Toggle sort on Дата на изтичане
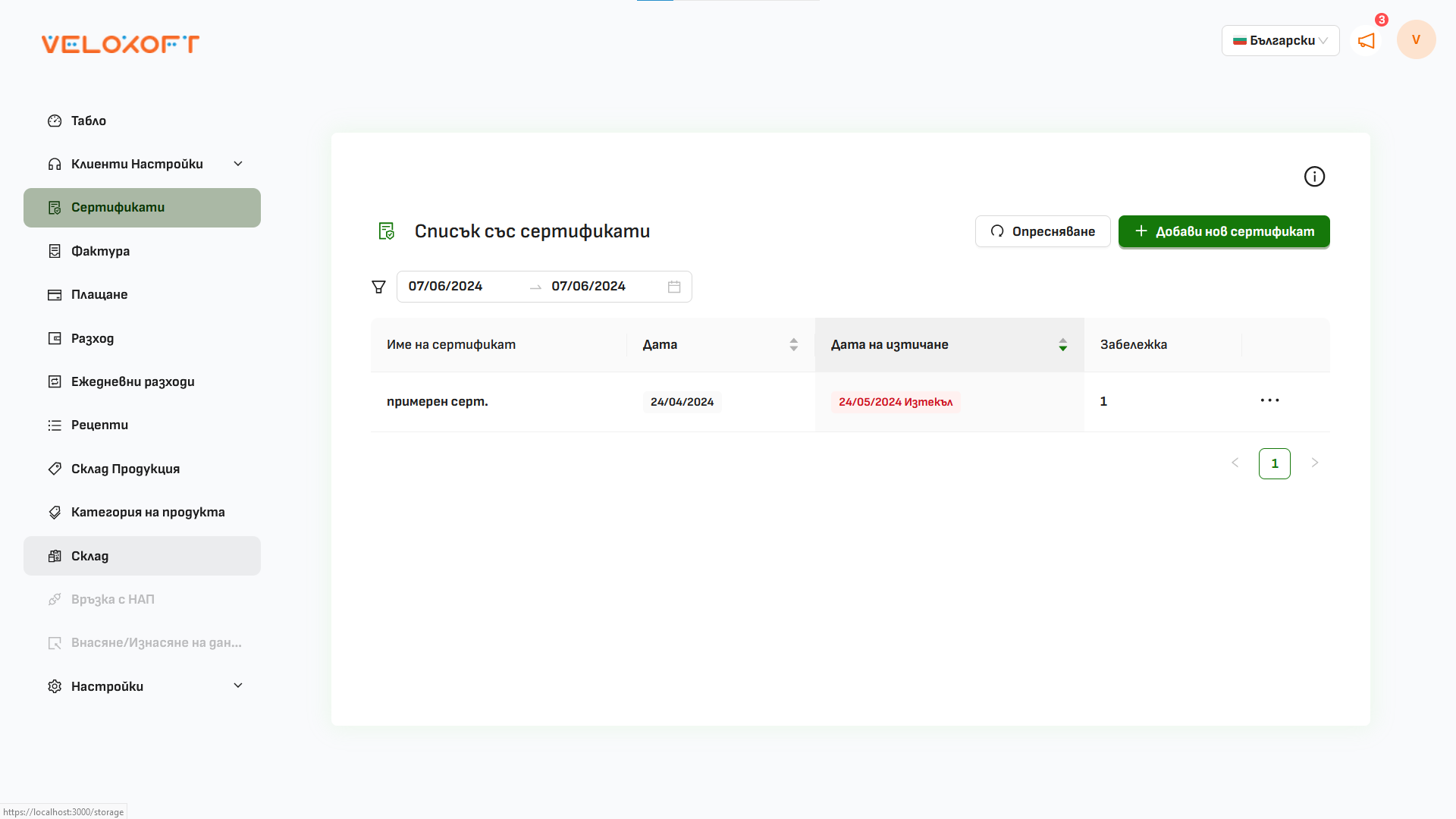Image resolution: width=1456 pixels, height=819 pixels. click(x=1062, y=345)
